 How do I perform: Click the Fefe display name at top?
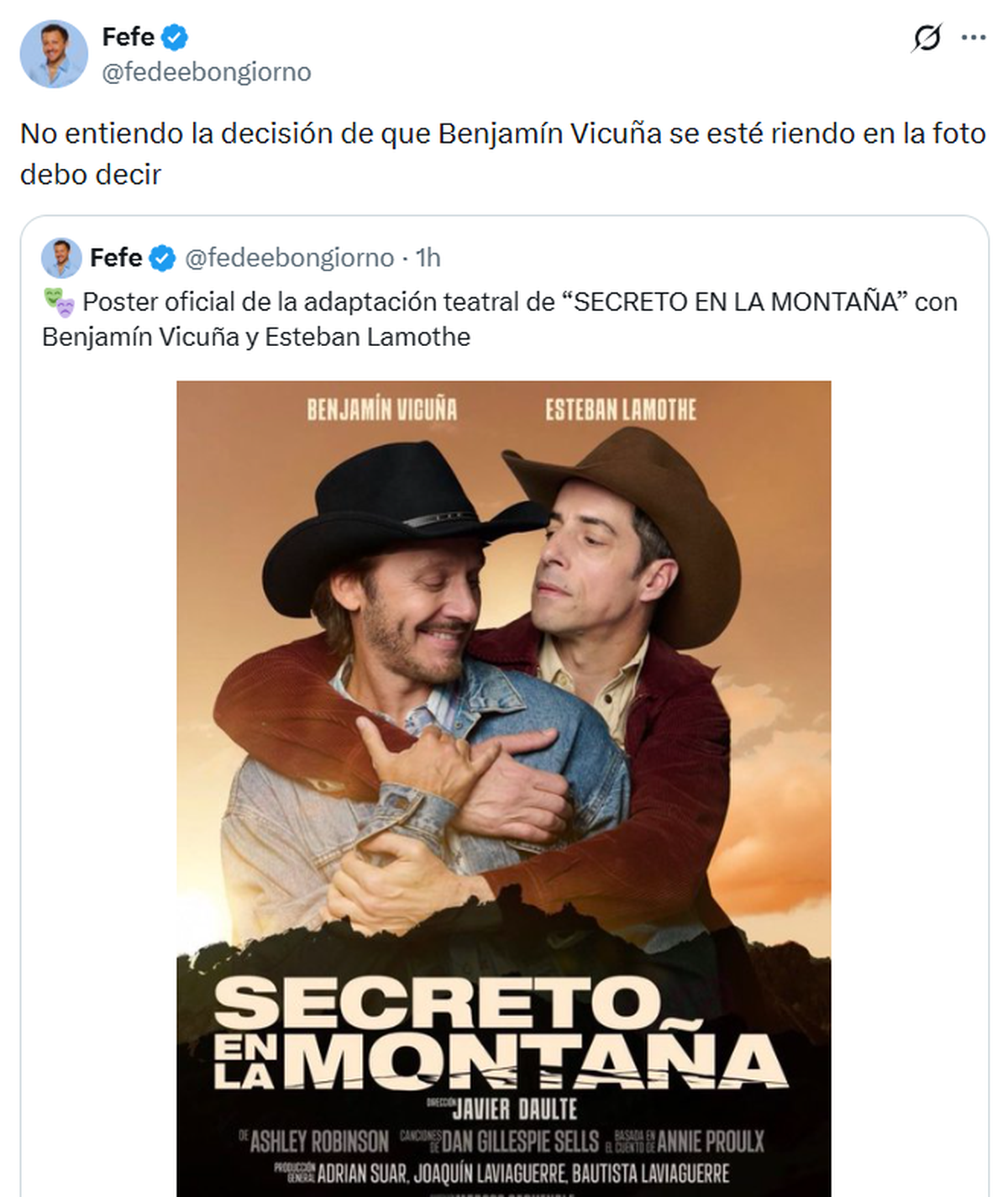point(128,37)
